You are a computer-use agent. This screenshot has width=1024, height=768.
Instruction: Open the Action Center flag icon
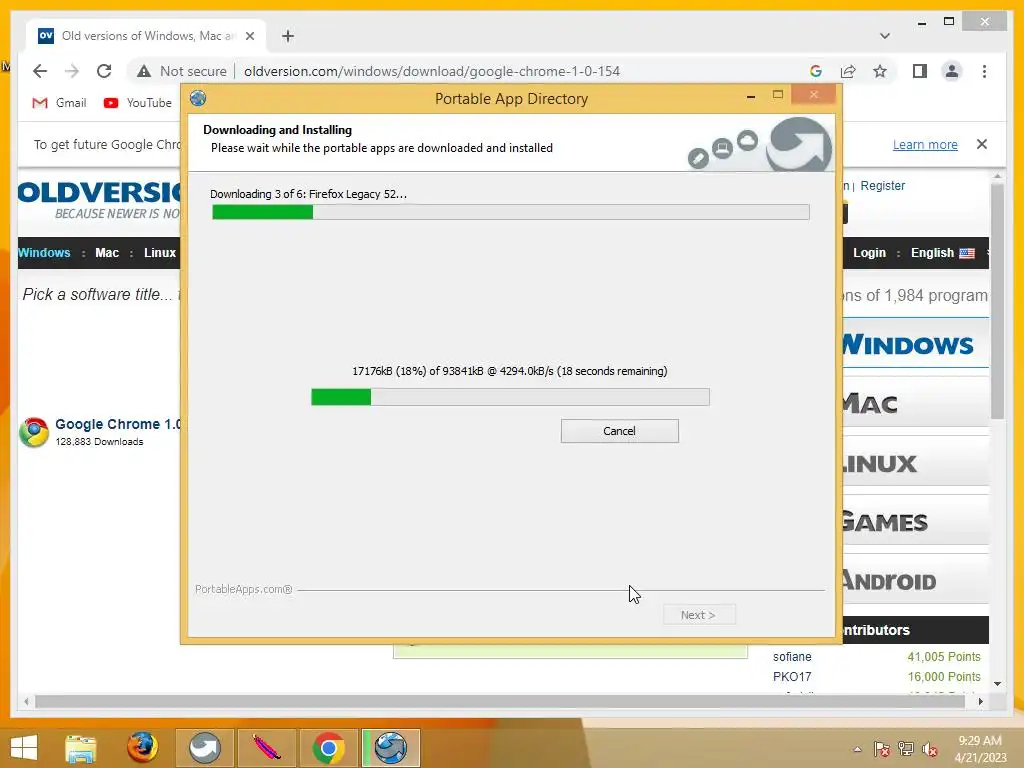[881, 749]
